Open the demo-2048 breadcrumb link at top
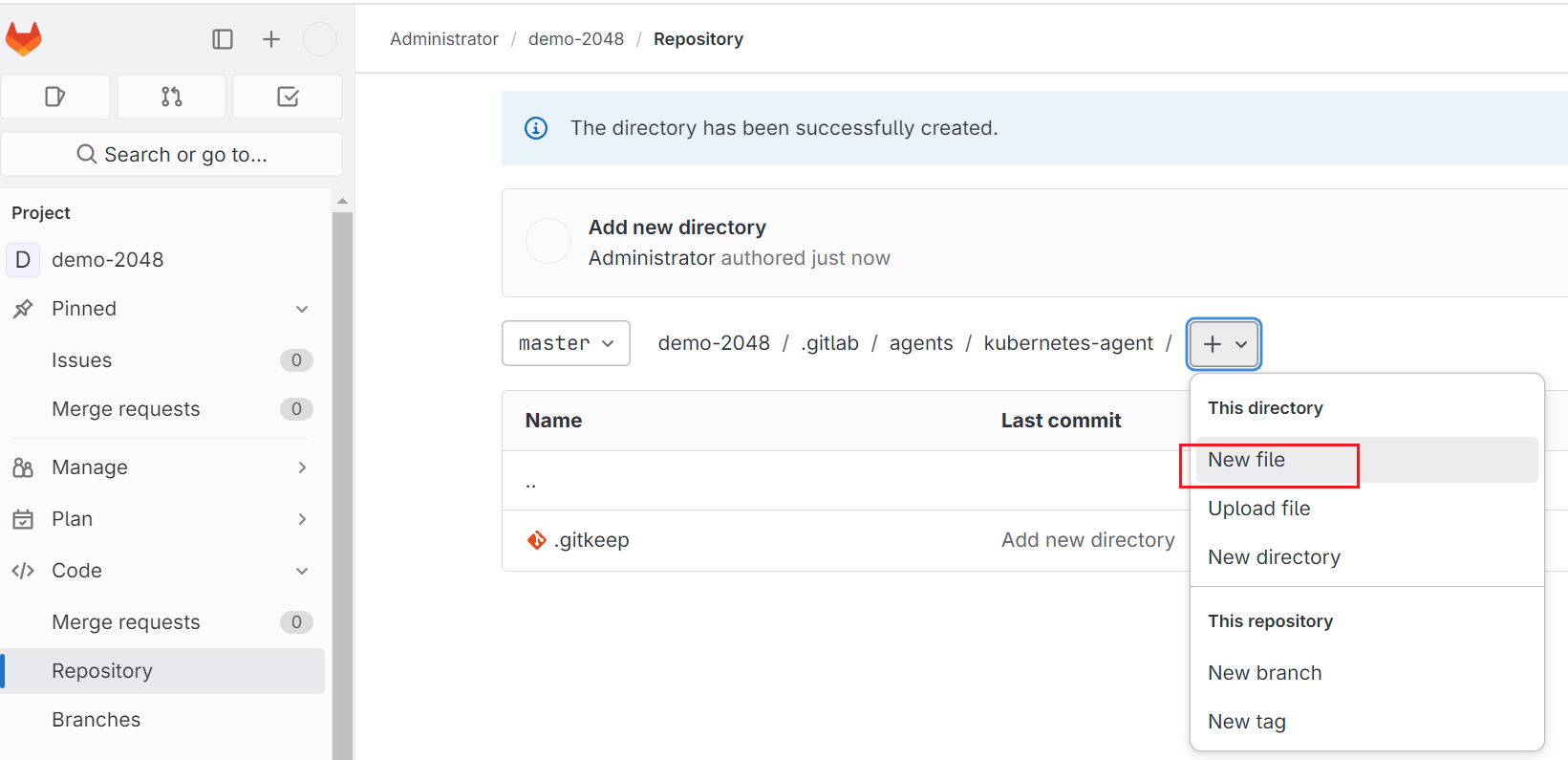 (576, 39)
